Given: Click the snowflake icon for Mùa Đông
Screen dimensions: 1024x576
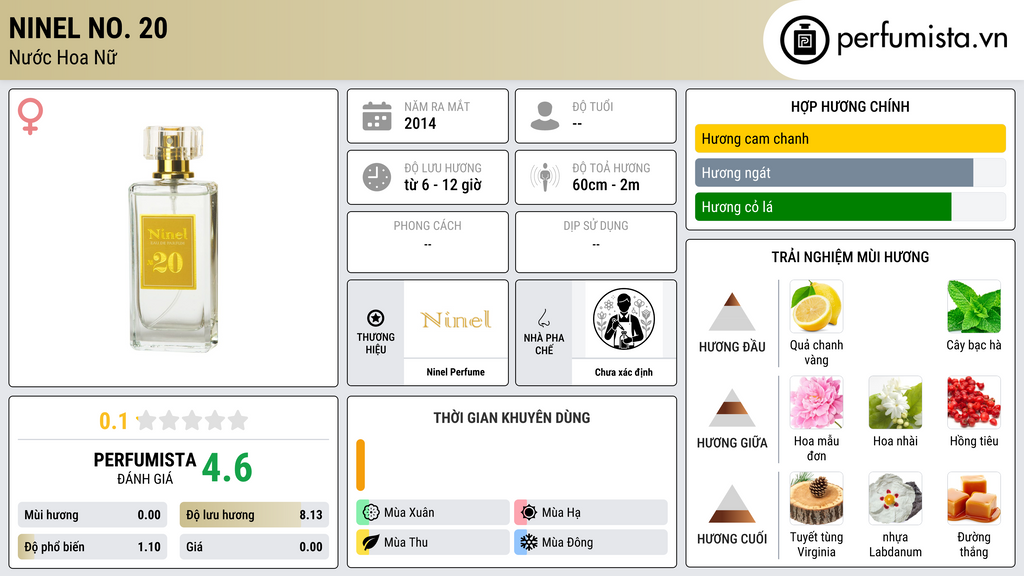Looking at the screenshot, I should (529, 542).
